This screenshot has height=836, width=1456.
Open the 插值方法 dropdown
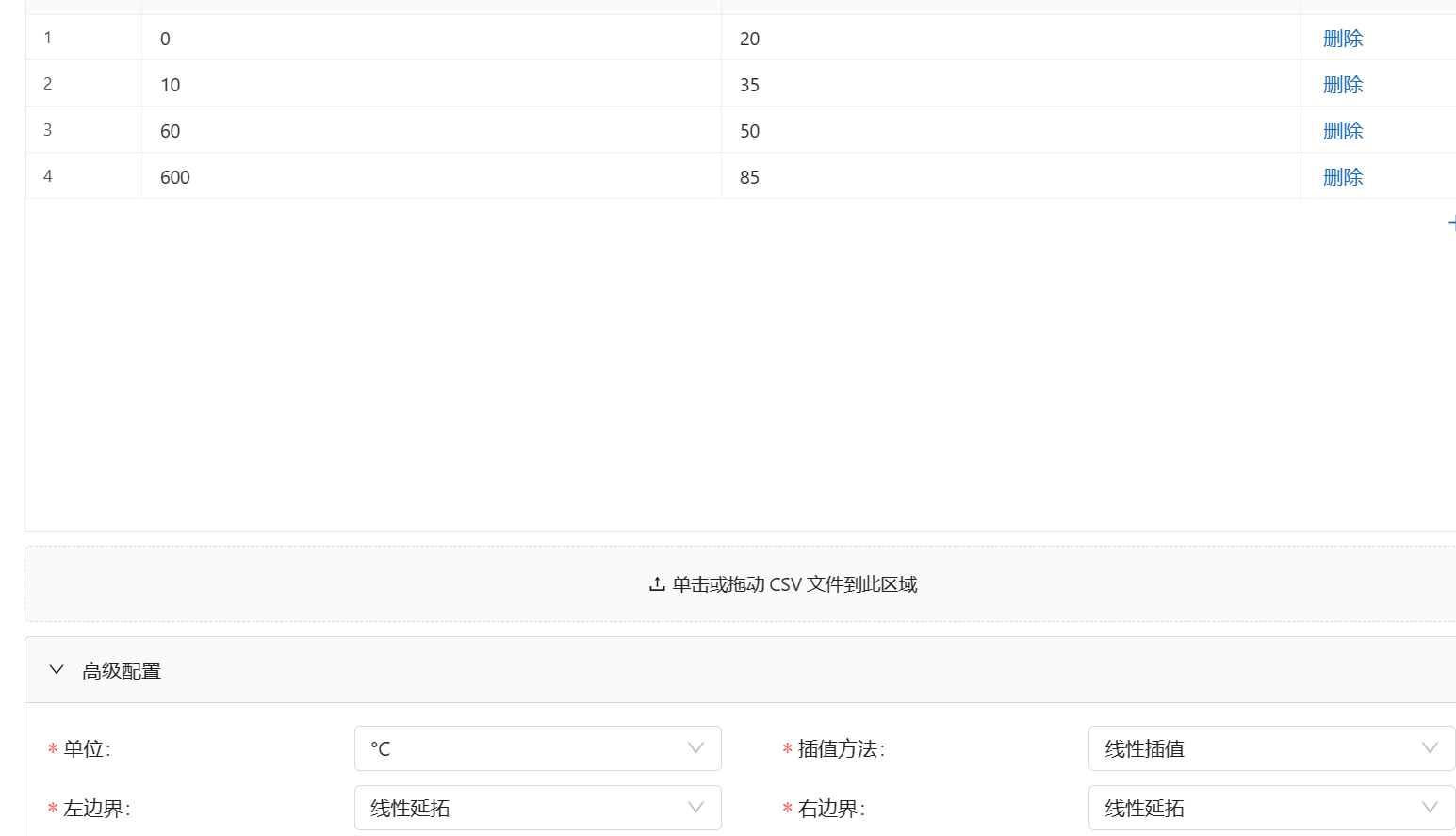[x=1272, y=748]
